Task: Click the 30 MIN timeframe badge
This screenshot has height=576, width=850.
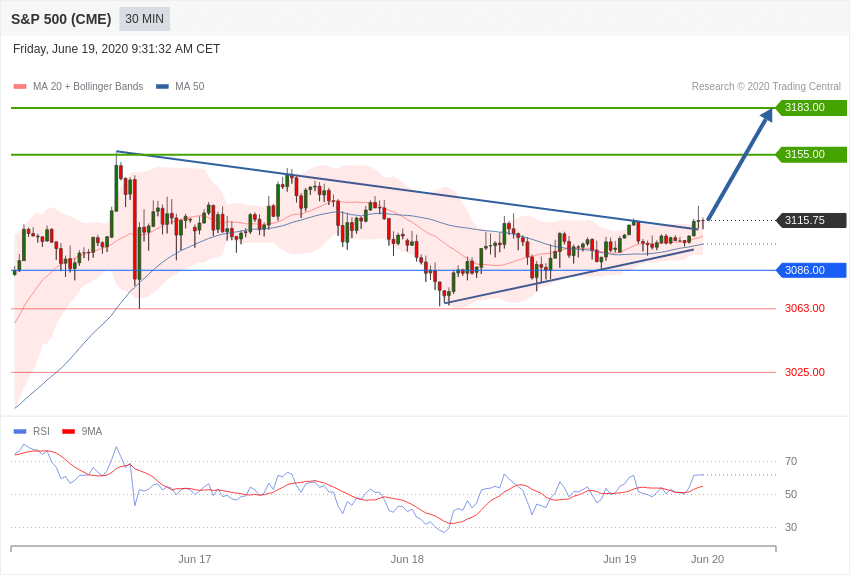Action: tap(144, 19)
